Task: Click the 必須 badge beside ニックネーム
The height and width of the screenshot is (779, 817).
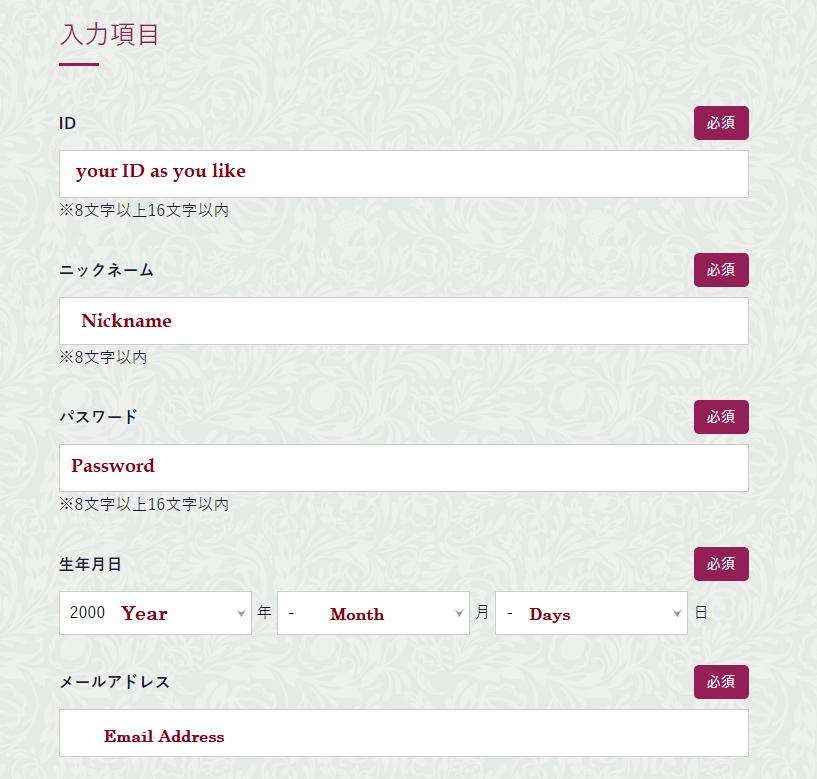Action: point(721,270)
